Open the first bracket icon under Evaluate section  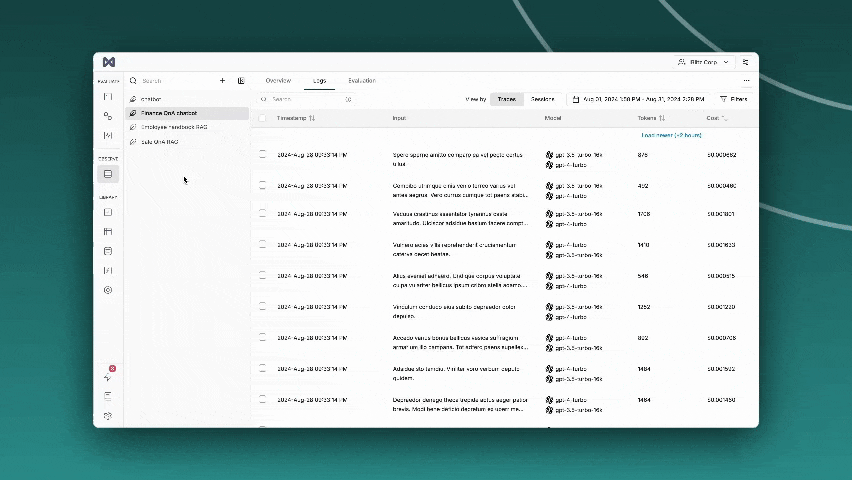pyautogui.click(x=108, y=97)
